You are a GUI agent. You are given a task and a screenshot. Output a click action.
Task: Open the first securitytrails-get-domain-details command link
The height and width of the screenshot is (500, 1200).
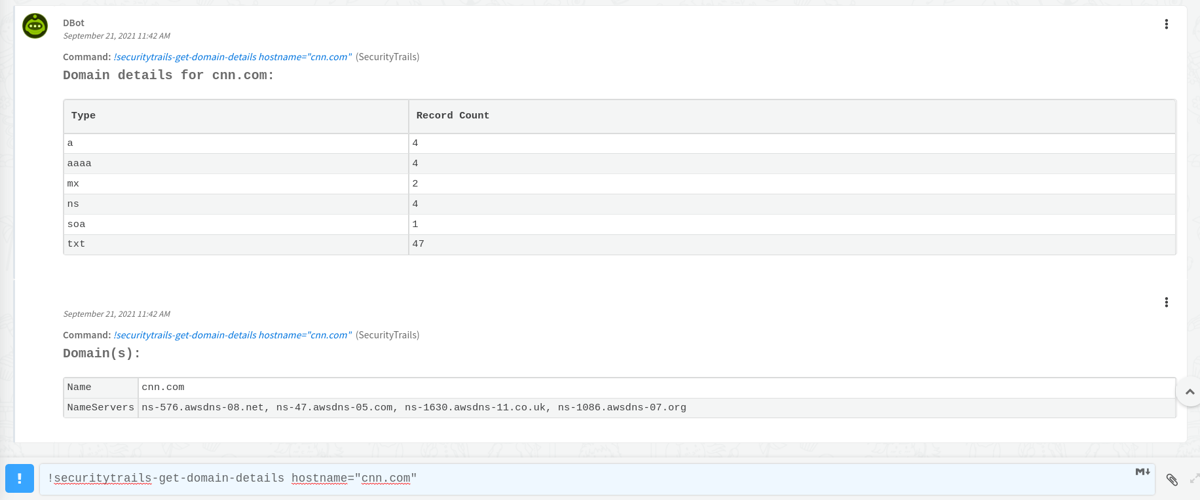pos(233,57)
